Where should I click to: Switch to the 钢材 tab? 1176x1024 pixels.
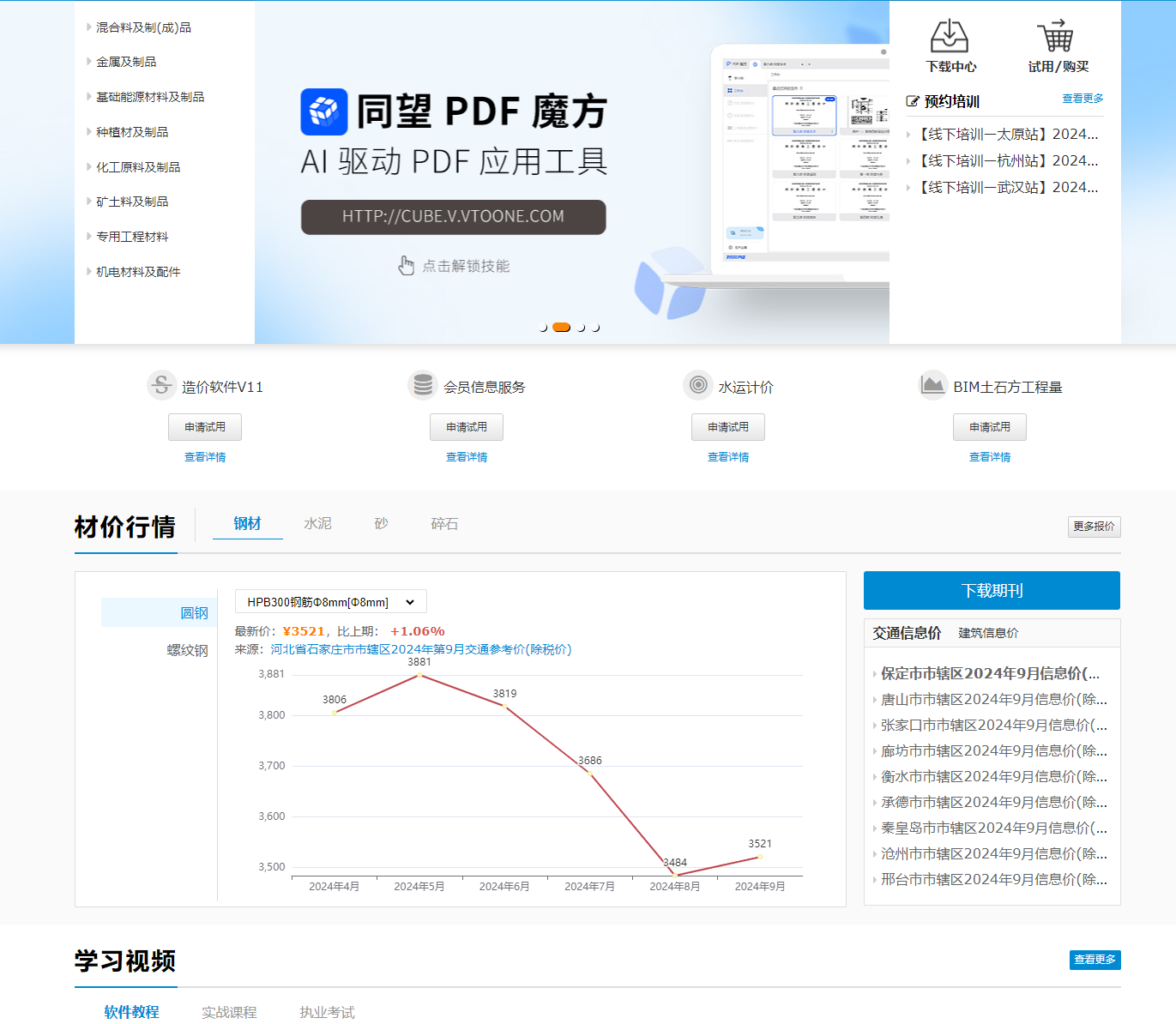(x=247, y=524)
